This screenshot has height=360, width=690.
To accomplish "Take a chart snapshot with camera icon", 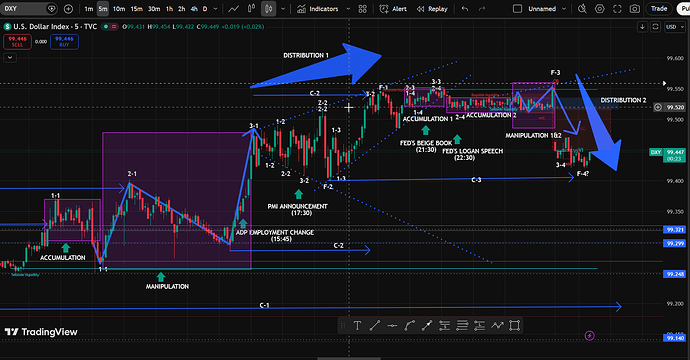I will point(635,9).
